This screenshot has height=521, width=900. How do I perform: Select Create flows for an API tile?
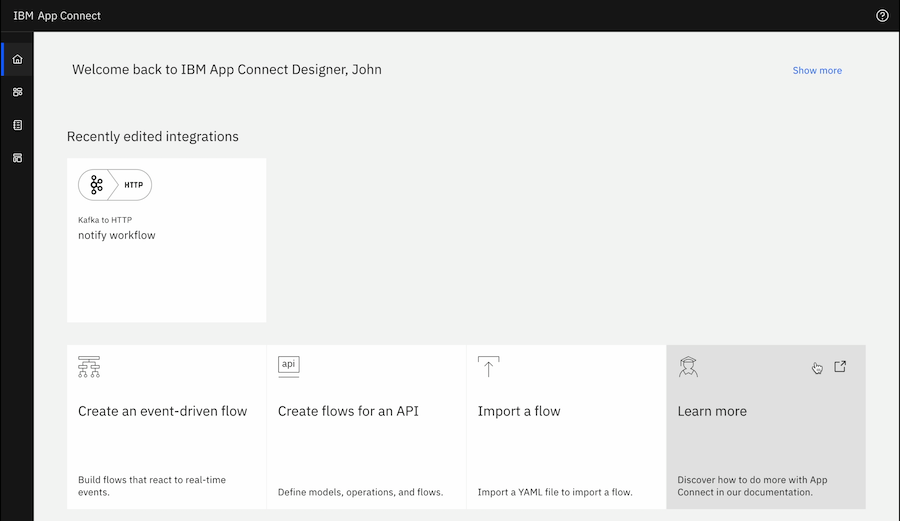pyautogui.click(x=366, y=427)
